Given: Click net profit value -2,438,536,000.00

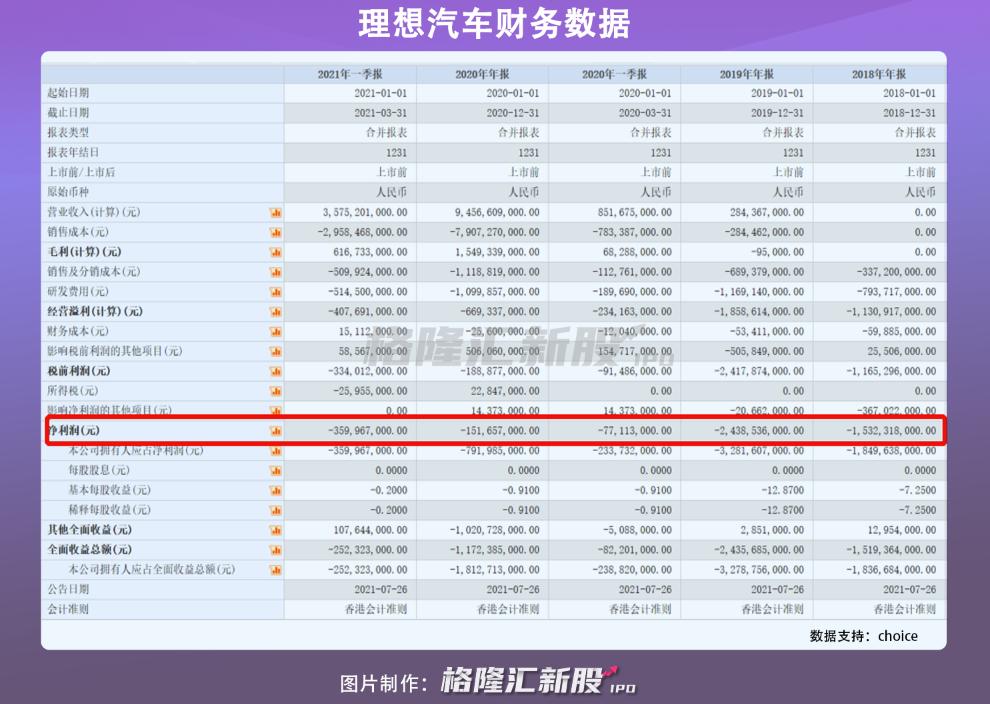Looking at the screenshot, I should 759,431.
